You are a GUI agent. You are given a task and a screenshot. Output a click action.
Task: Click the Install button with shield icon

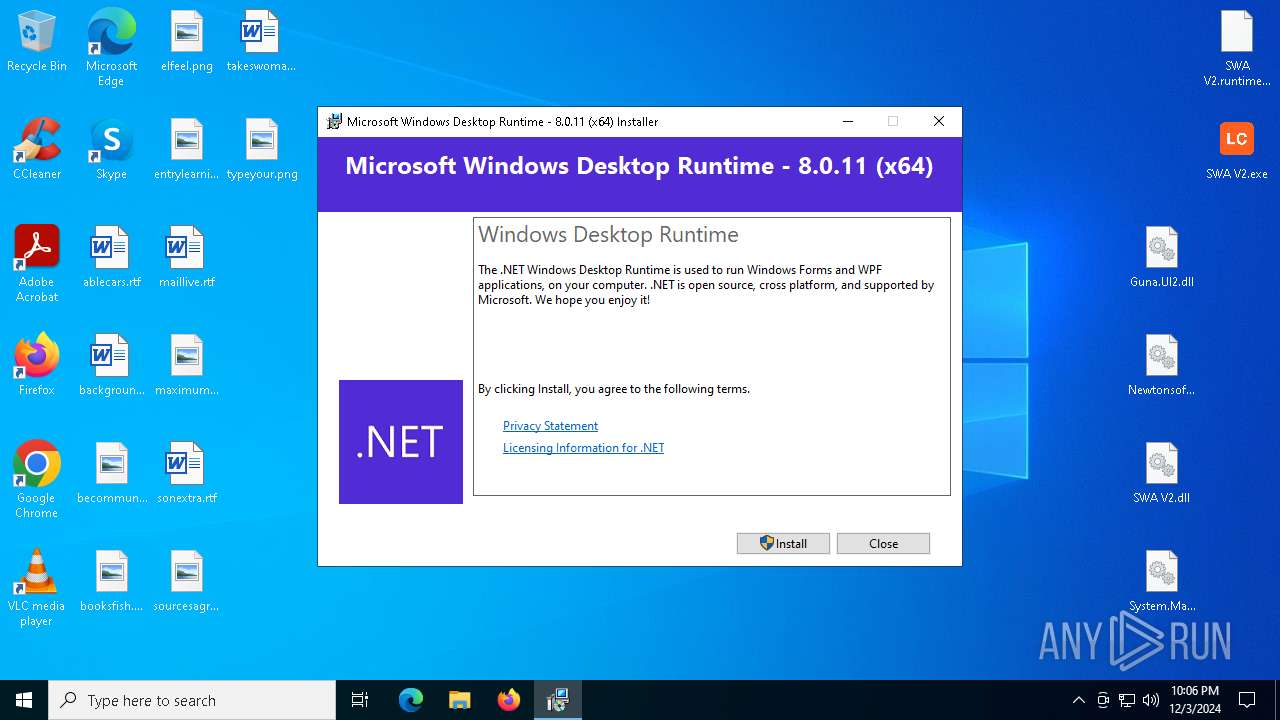783,543
